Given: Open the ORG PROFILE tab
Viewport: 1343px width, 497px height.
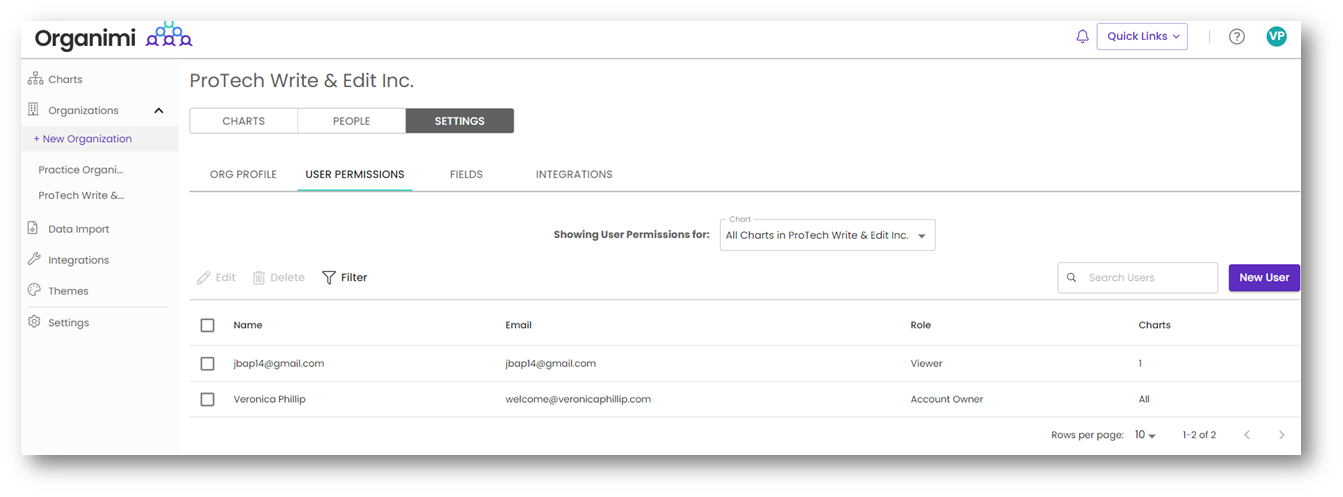Looking at the screenshot, I should (x=243, y=174).
